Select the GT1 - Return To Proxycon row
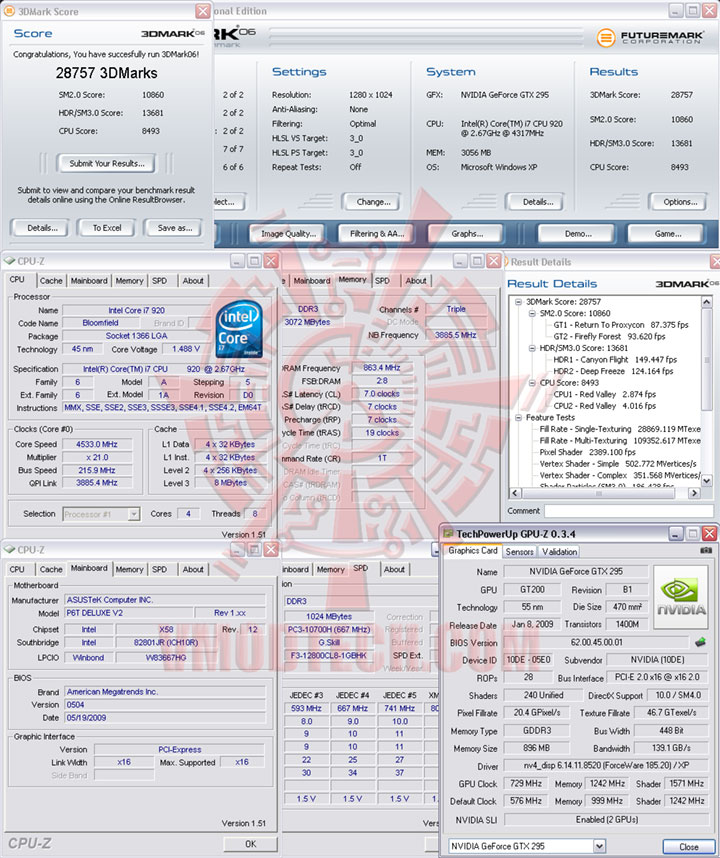 coord(620,324)
